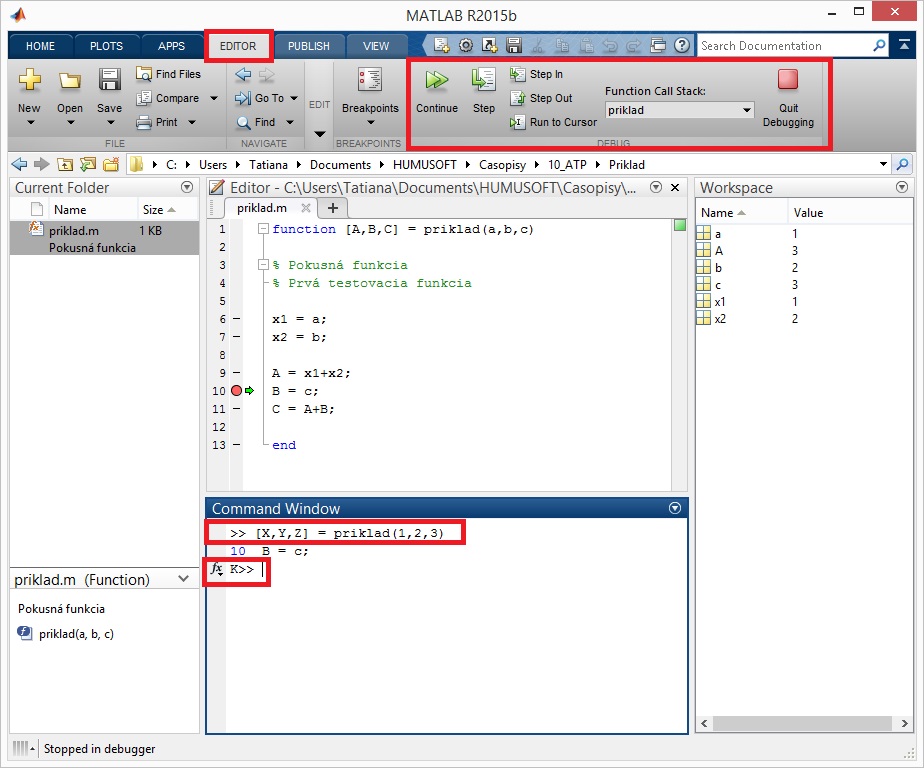Click the Print icon
The height and width of the screenshot is (768, 924).
[x=144, y=122]
